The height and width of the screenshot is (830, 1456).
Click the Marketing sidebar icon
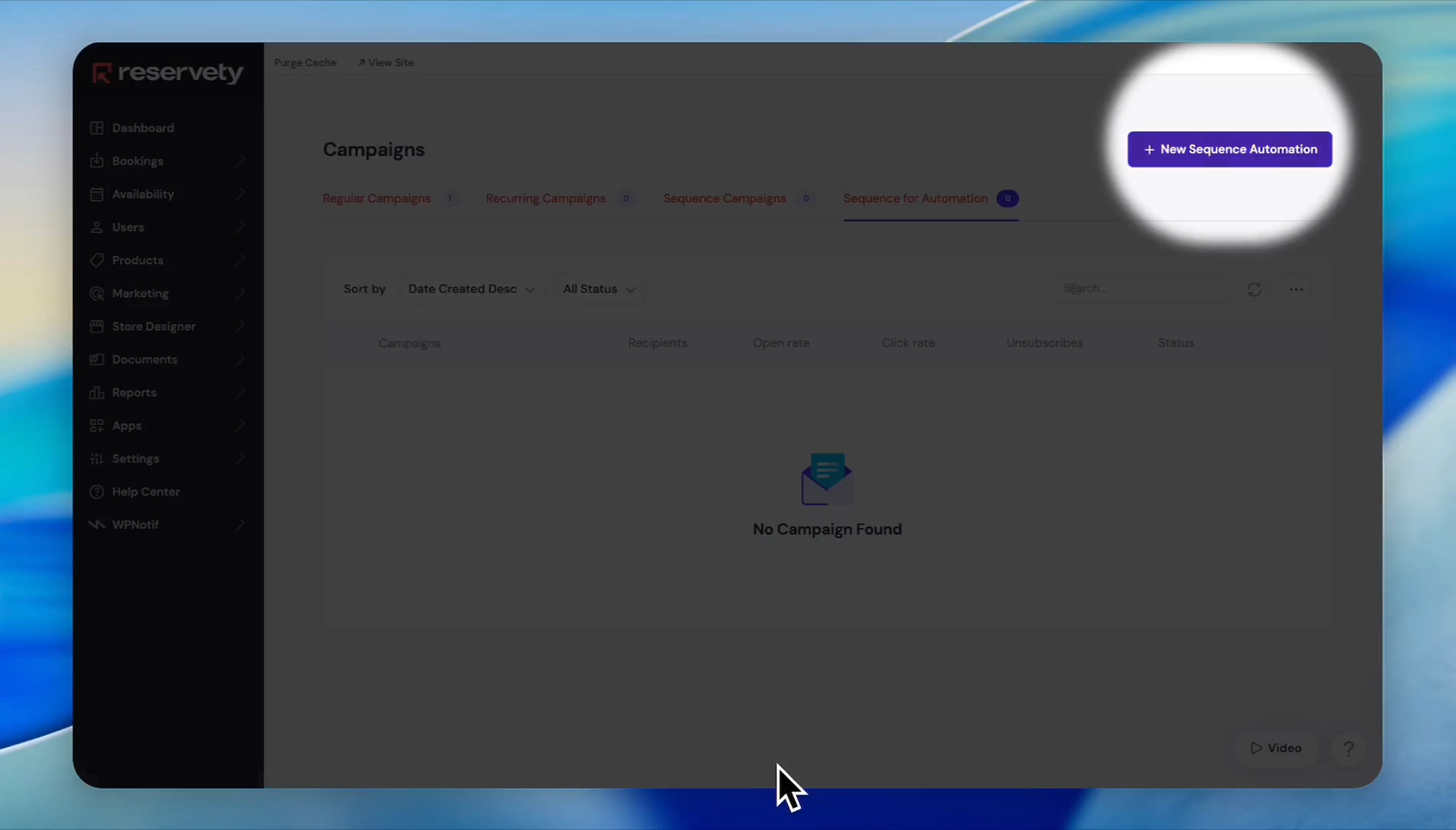[96, 293]
